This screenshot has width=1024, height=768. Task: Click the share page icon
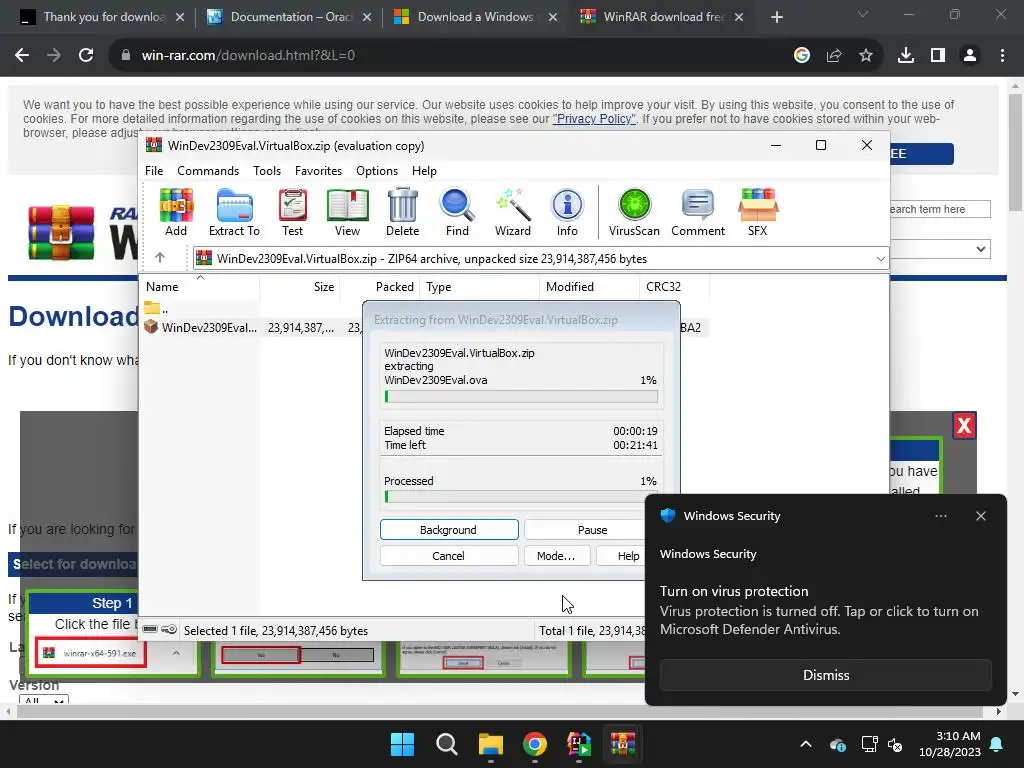pos(833,56)
